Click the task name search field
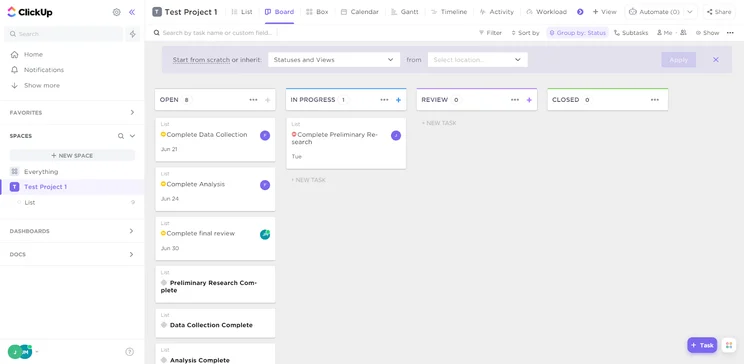 point(217,33)
